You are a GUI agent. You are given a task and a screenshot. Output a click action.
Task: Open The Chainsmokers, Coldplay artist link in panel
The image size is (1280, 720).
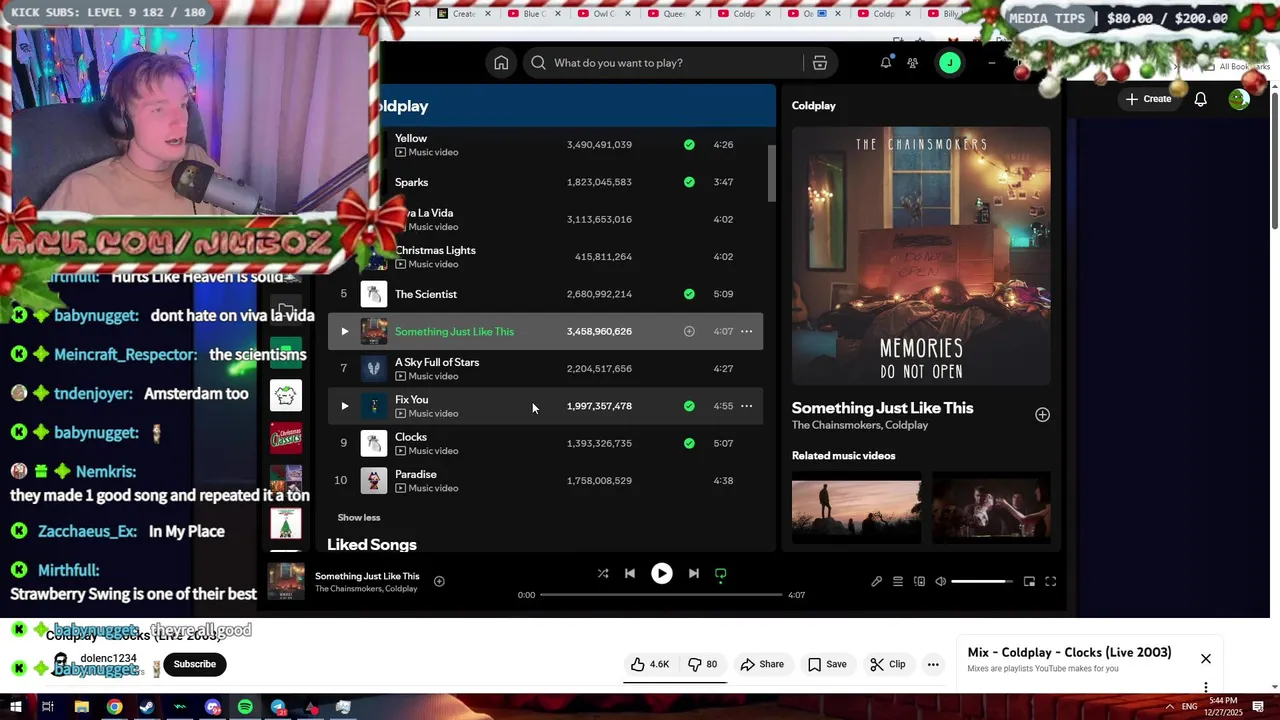860,425
